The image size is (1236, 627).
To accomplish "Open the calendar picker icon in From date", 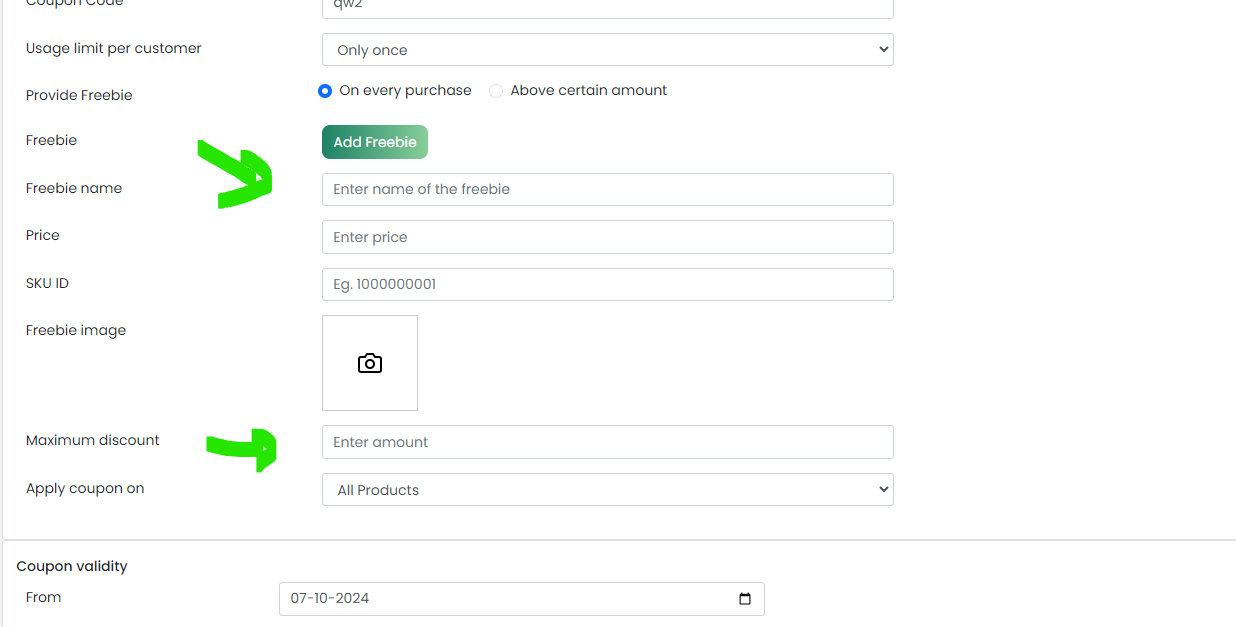I will coord(744,599).
